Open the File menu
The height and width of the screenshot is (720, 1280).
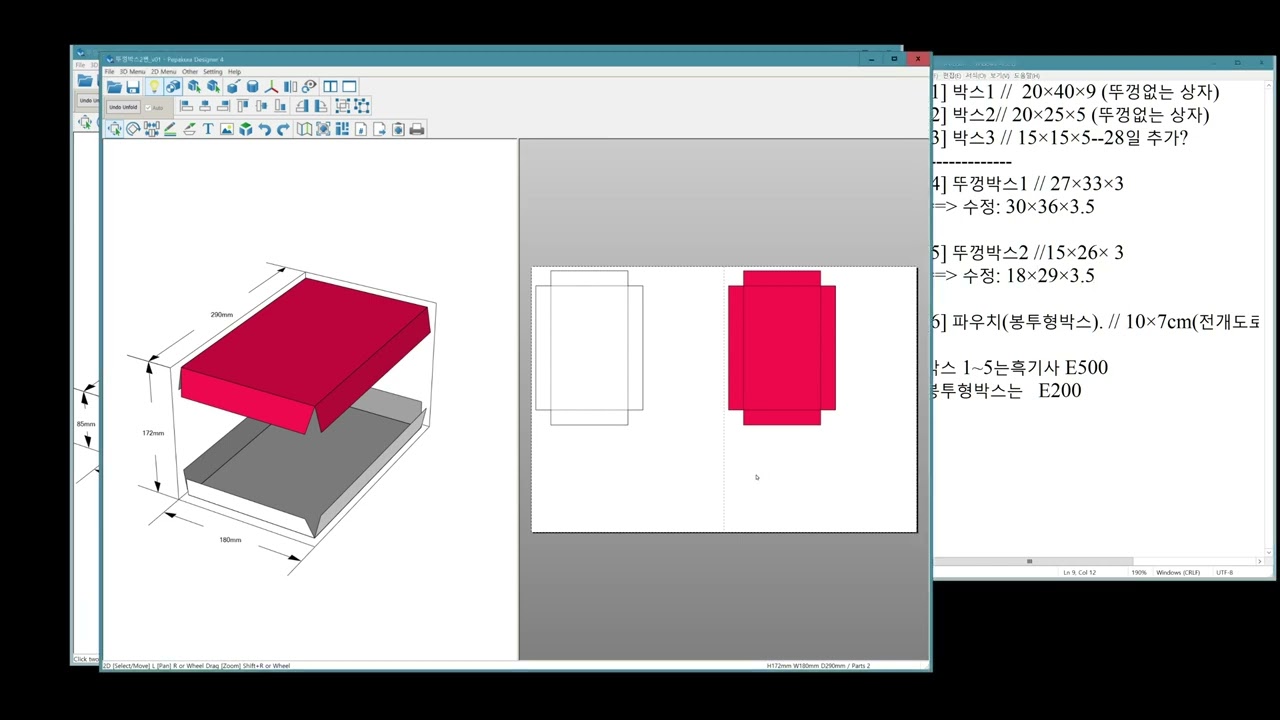(110, 72)
